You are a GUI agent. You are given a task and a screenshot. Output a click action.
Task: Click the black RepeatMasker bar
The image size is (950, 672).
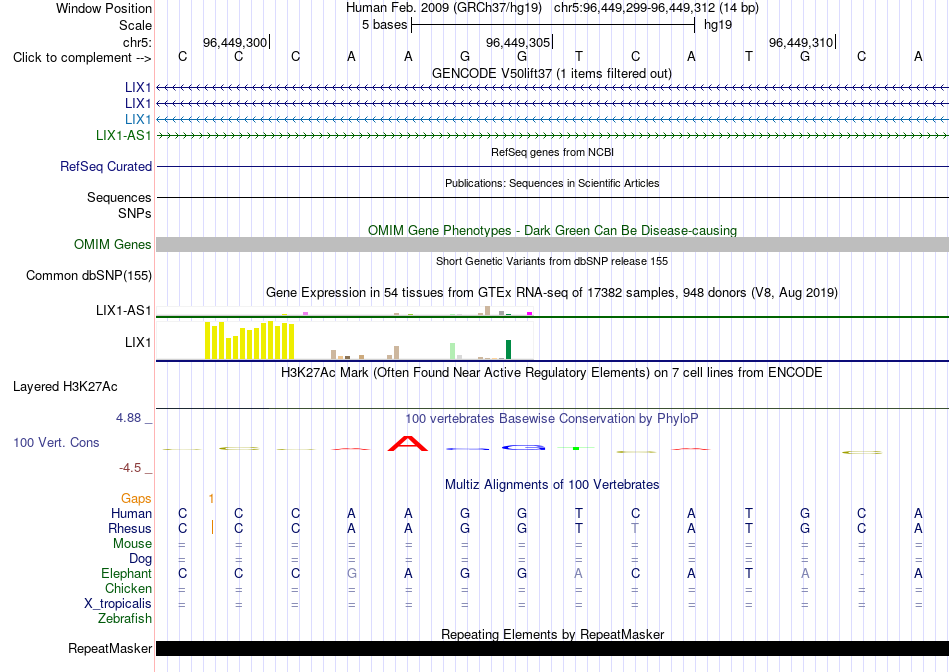553,648
